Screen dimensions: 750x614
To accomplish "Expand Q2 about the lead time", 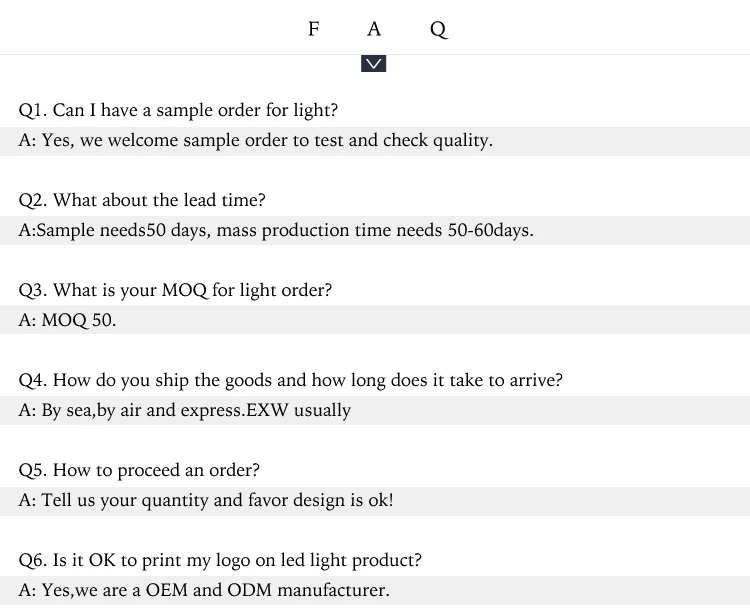I will coord(142,200).
